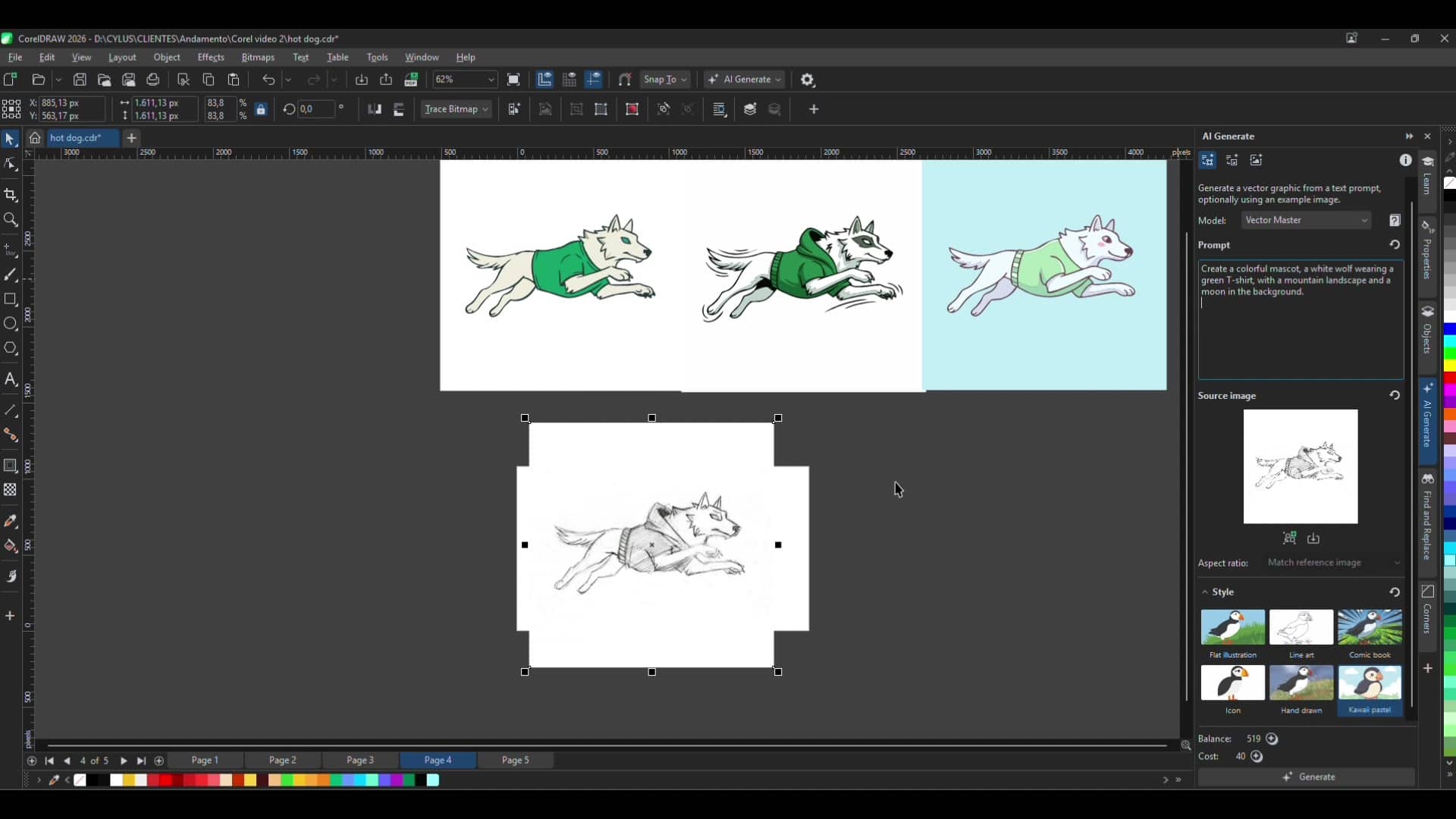Open the Model Vector Master dropdown
Viewport: 1456px width, 819px height.
1307,220
